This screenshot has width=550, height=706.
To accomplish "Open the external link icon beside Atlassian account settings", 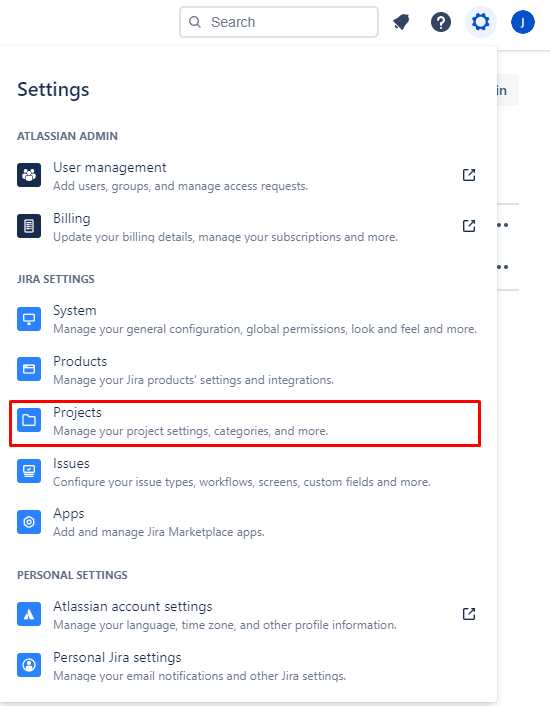I will click(469, 614).
